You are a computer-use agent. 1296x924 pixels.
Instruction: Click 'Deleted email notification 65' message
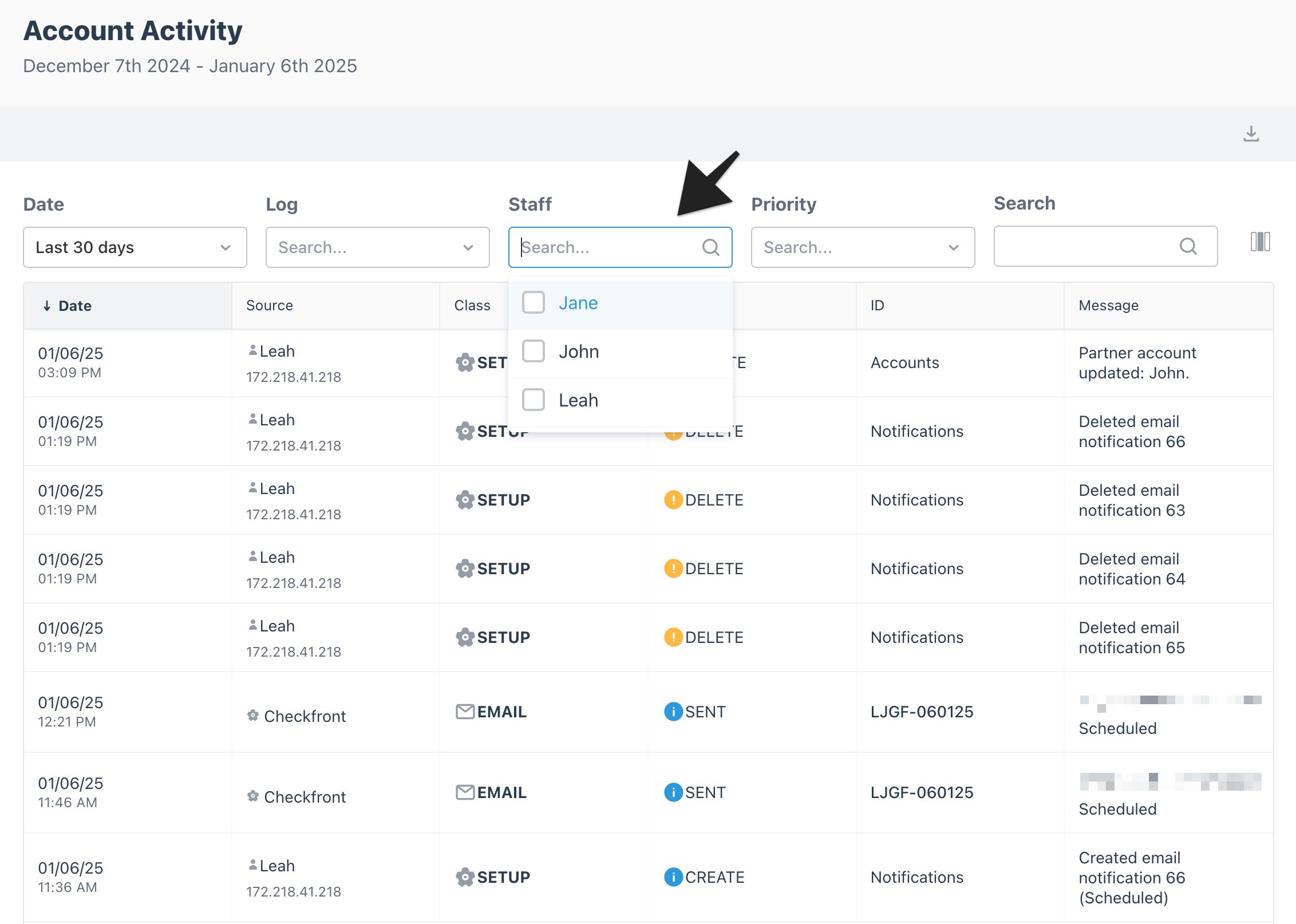pyautogui.click(x=1132, y=638)
